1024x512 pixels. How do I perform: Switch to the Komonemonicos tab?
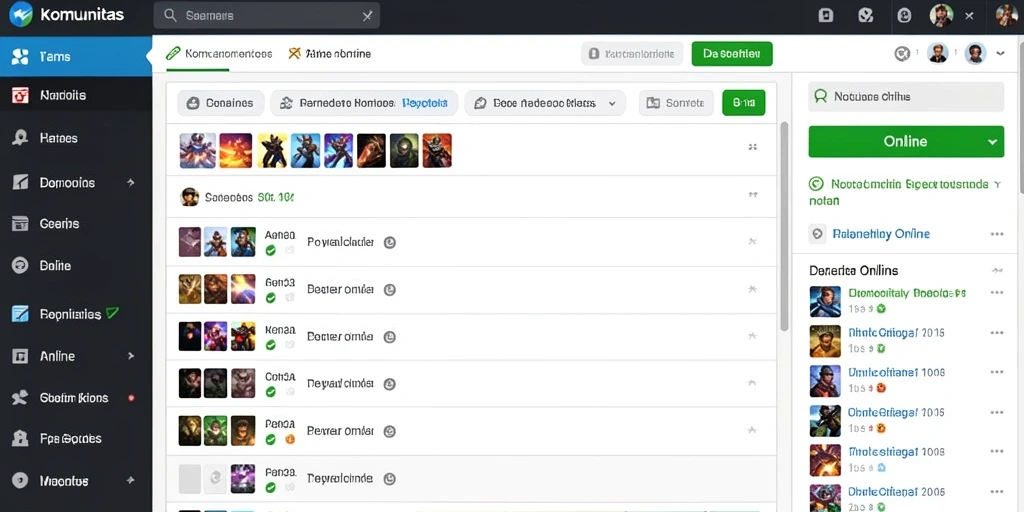tap(219, 54)
